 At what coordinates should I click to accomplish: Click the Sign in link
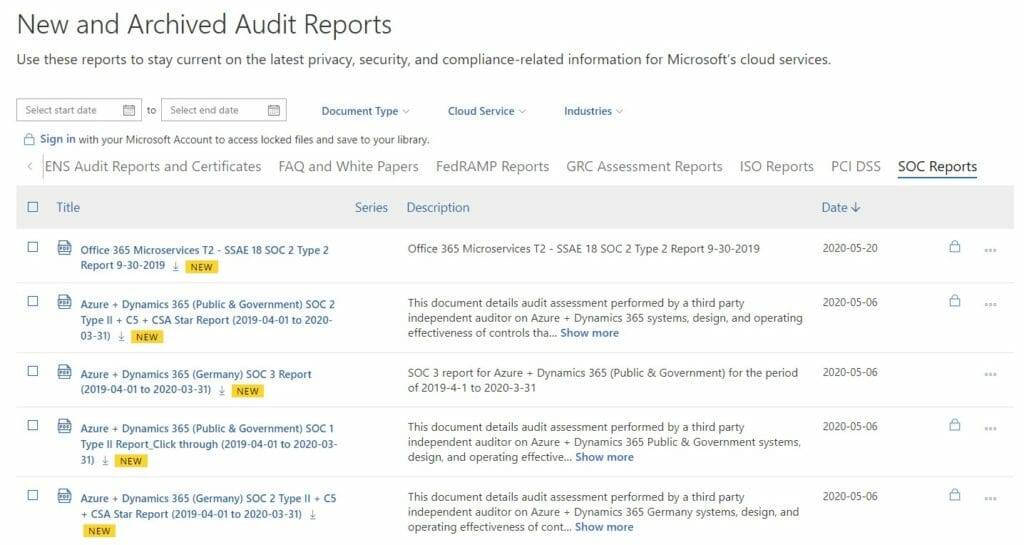tap(57, 139)
